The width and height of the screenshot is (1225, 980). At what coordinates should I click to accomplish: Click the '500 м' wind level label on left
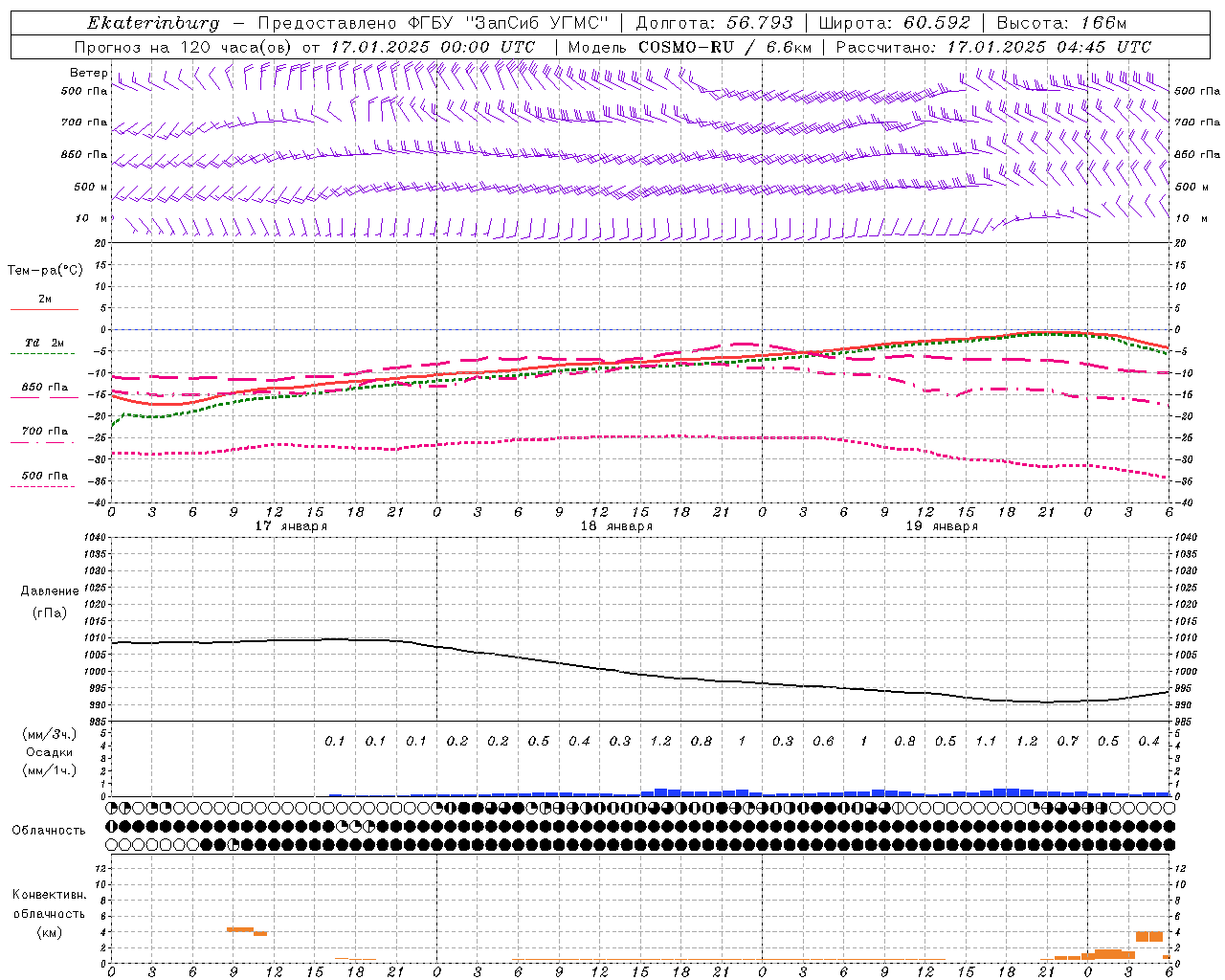(x=91, y=187)
